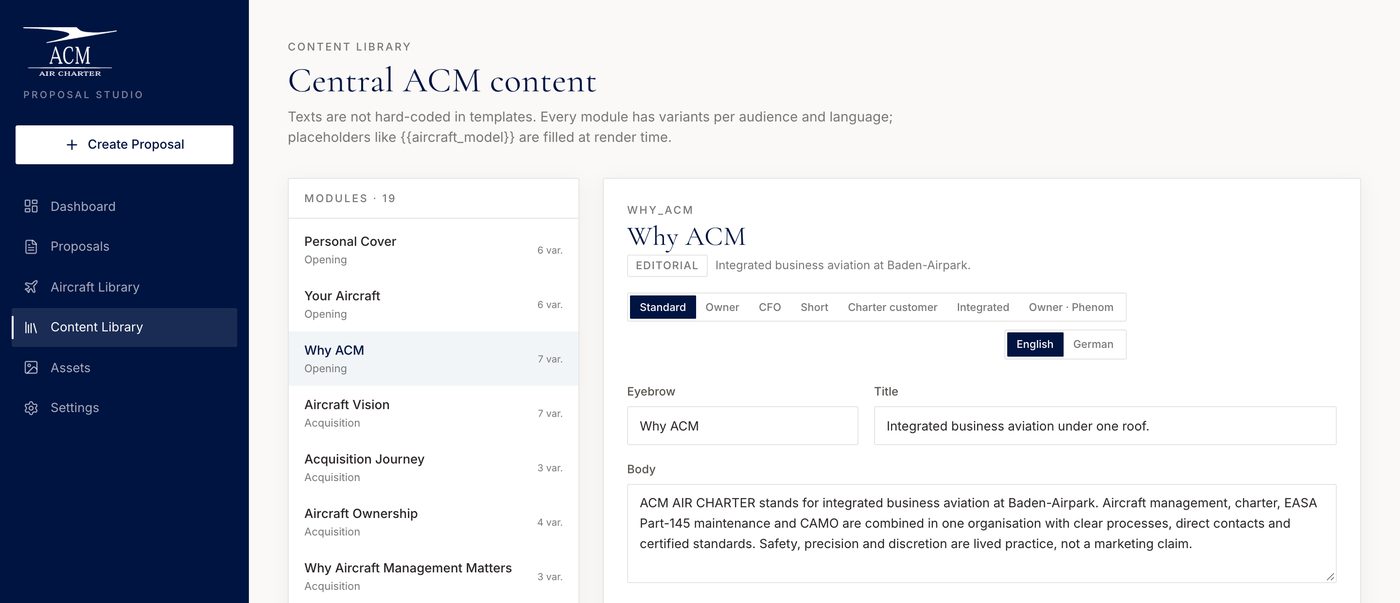Open Why Aircraft Management Matters module
The width and height of the screenshot is (1400, 603).
click(433, 577)
